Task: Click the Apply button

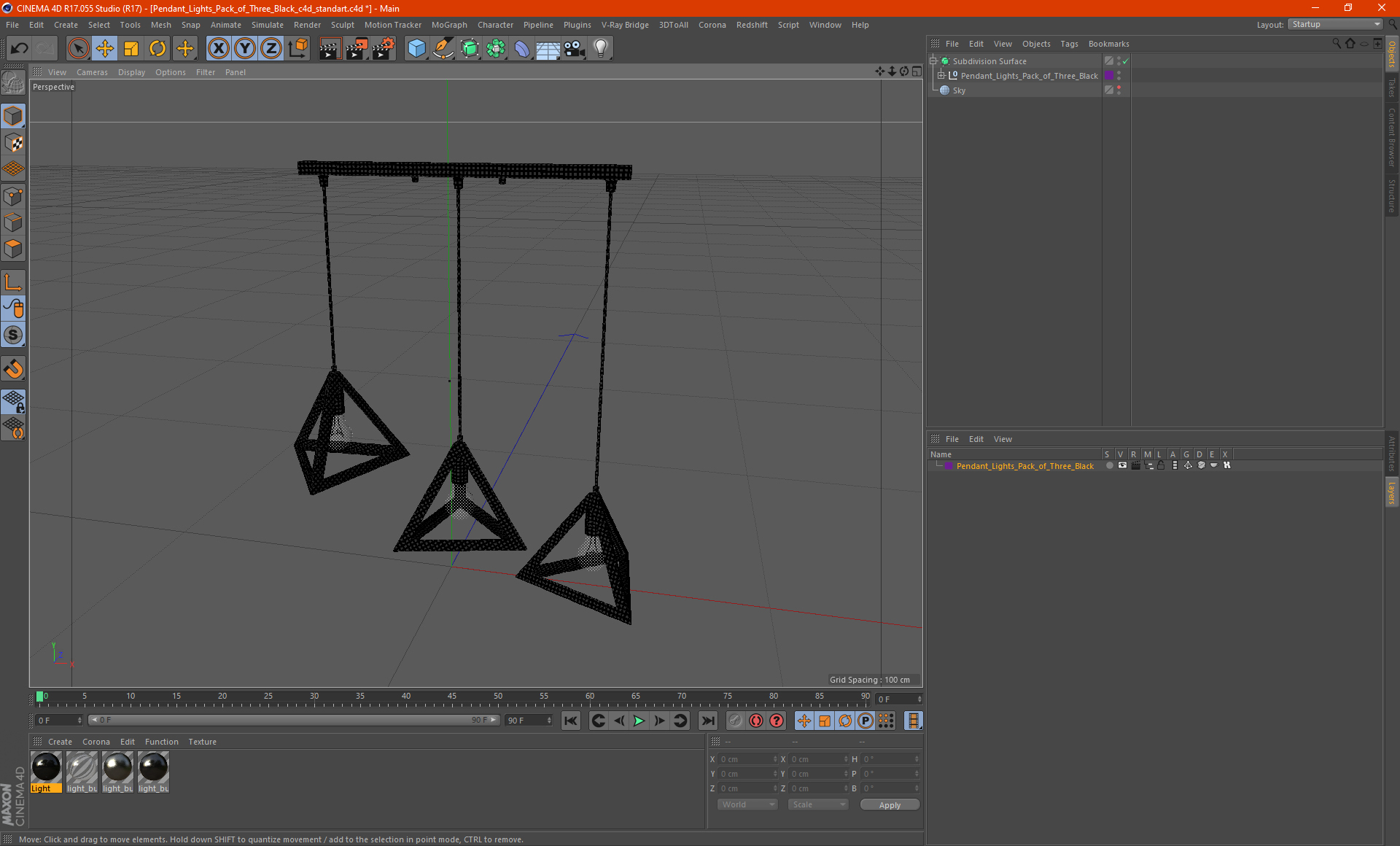Action: [890, 805]
